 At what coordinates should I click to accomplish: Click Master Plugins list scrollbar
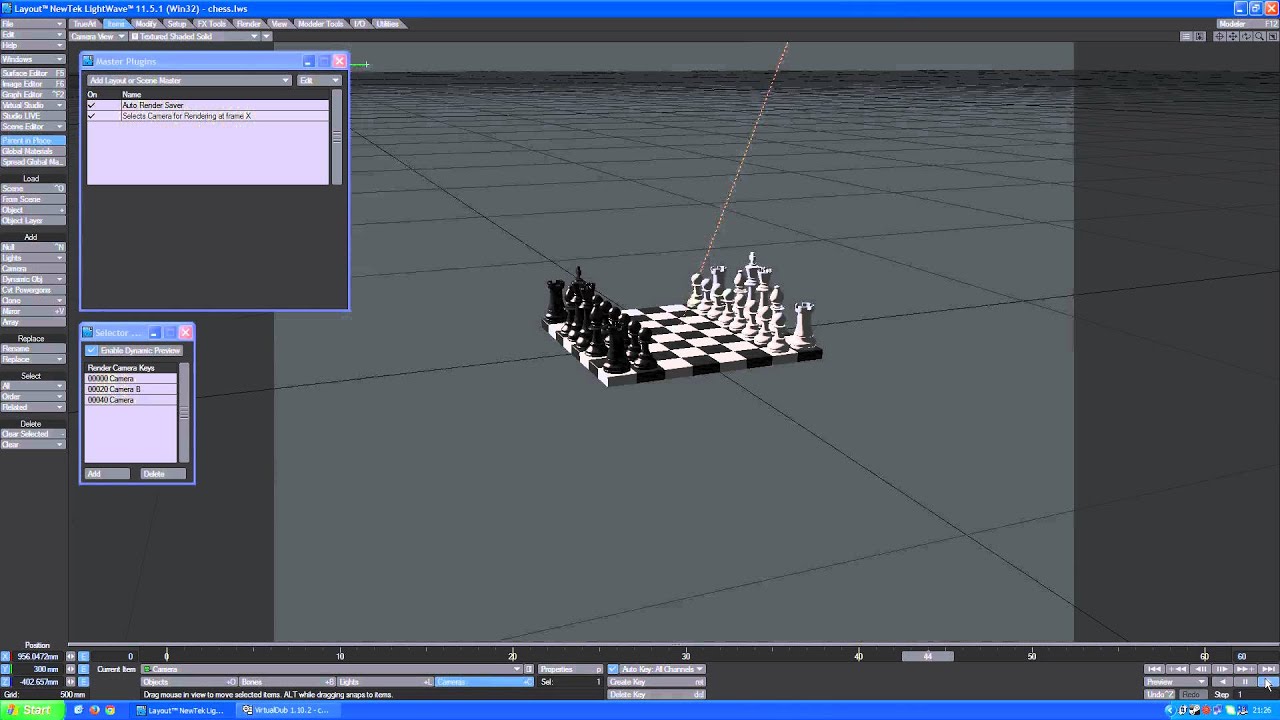(x=337, y=137)
